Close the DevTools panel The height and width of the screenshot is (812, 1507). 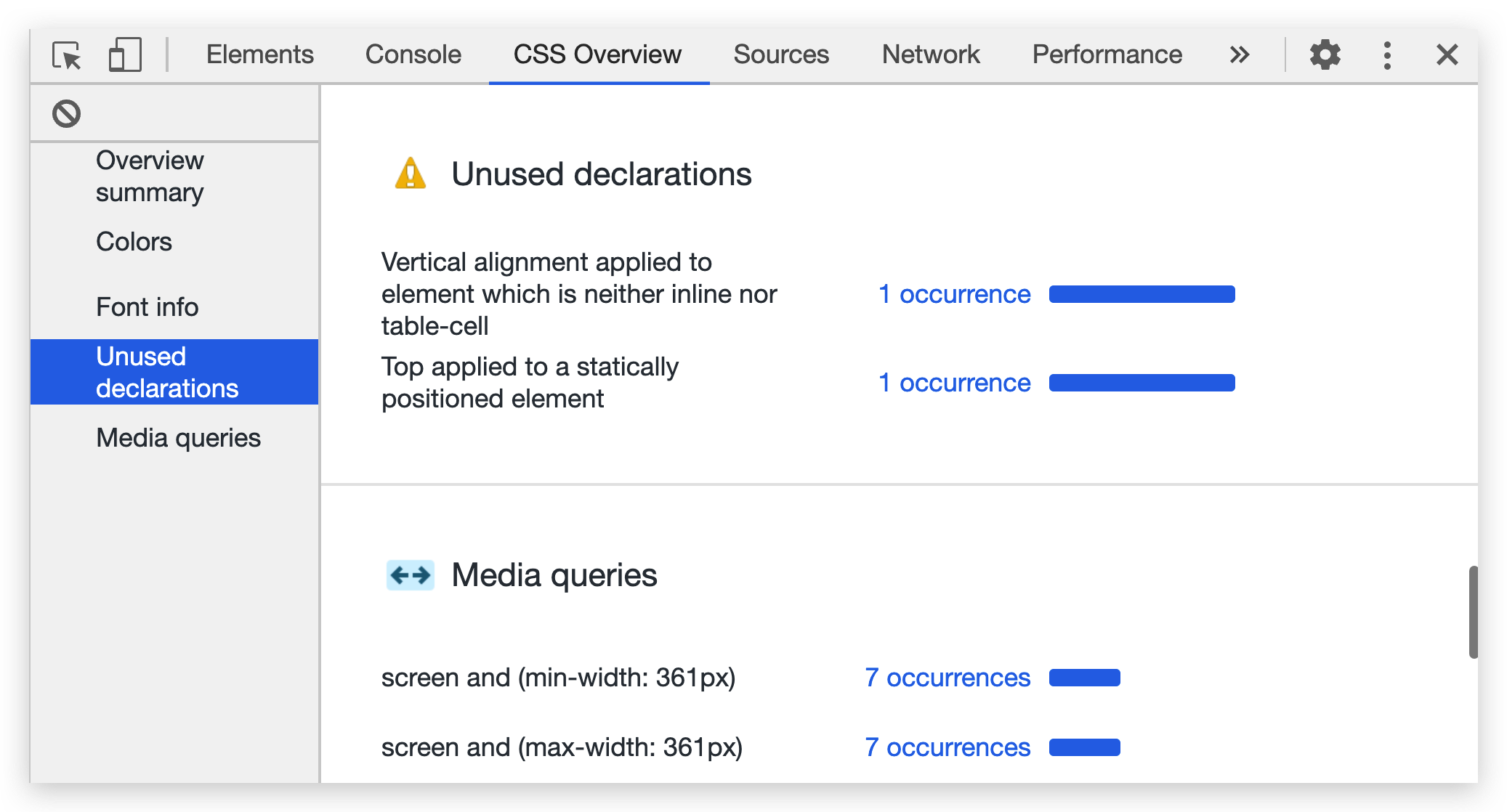pyautogui.click(x=1447, y=55)
